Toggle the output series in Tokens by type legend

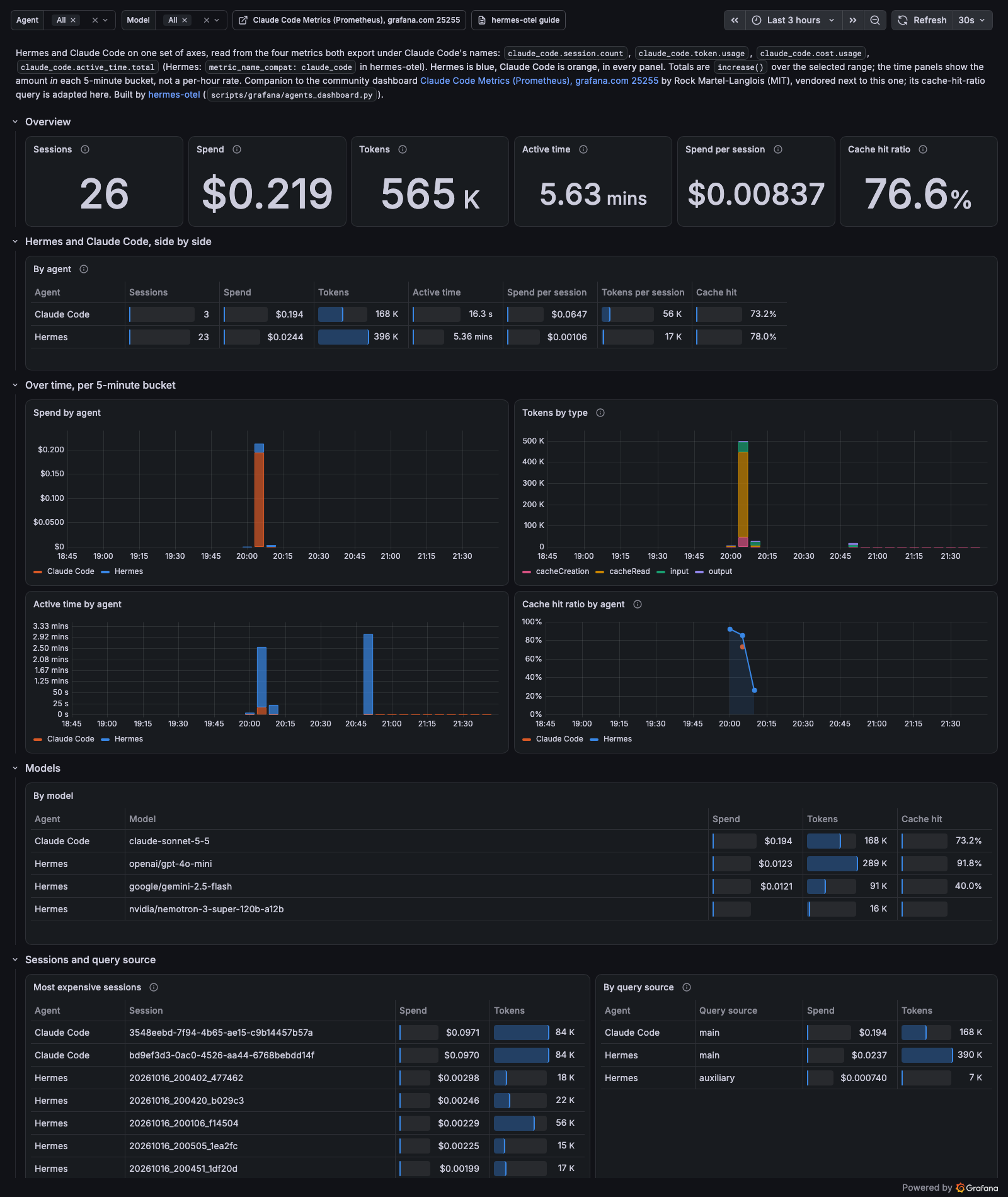point(720,571)
